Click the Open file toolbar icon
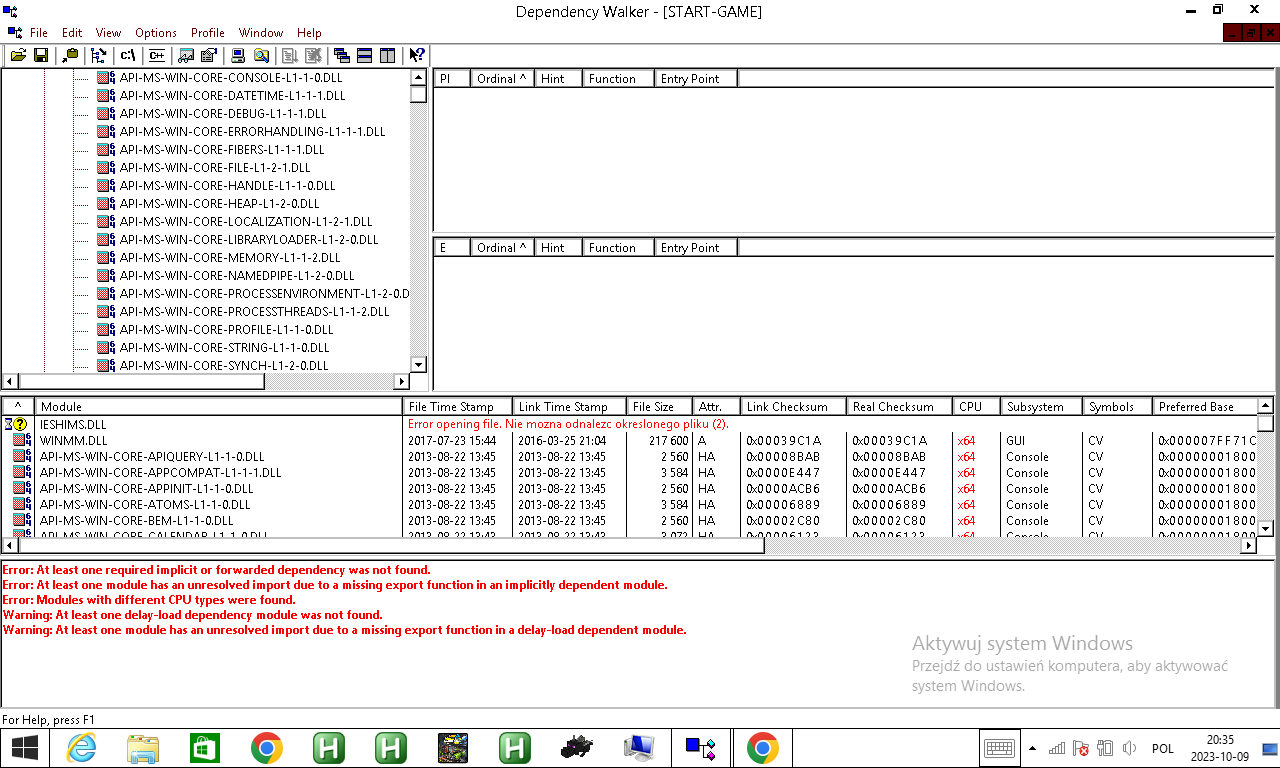The height and width of the screenshot is (768, 1280). 18,56
